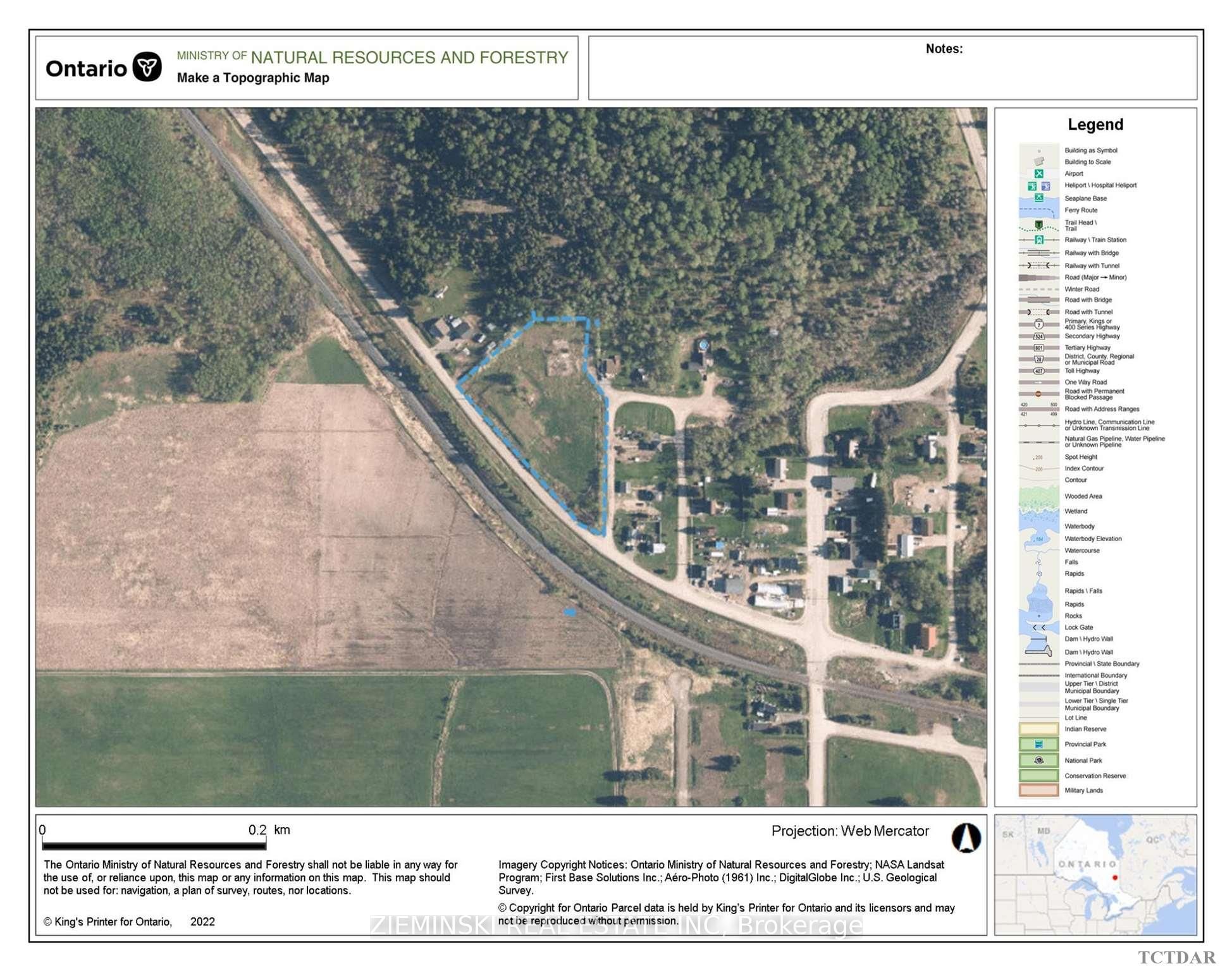This screenshot has width=1232, height=971.
Task: Select the Airport symbol in the legend
Action: (x=1038, y=173)
